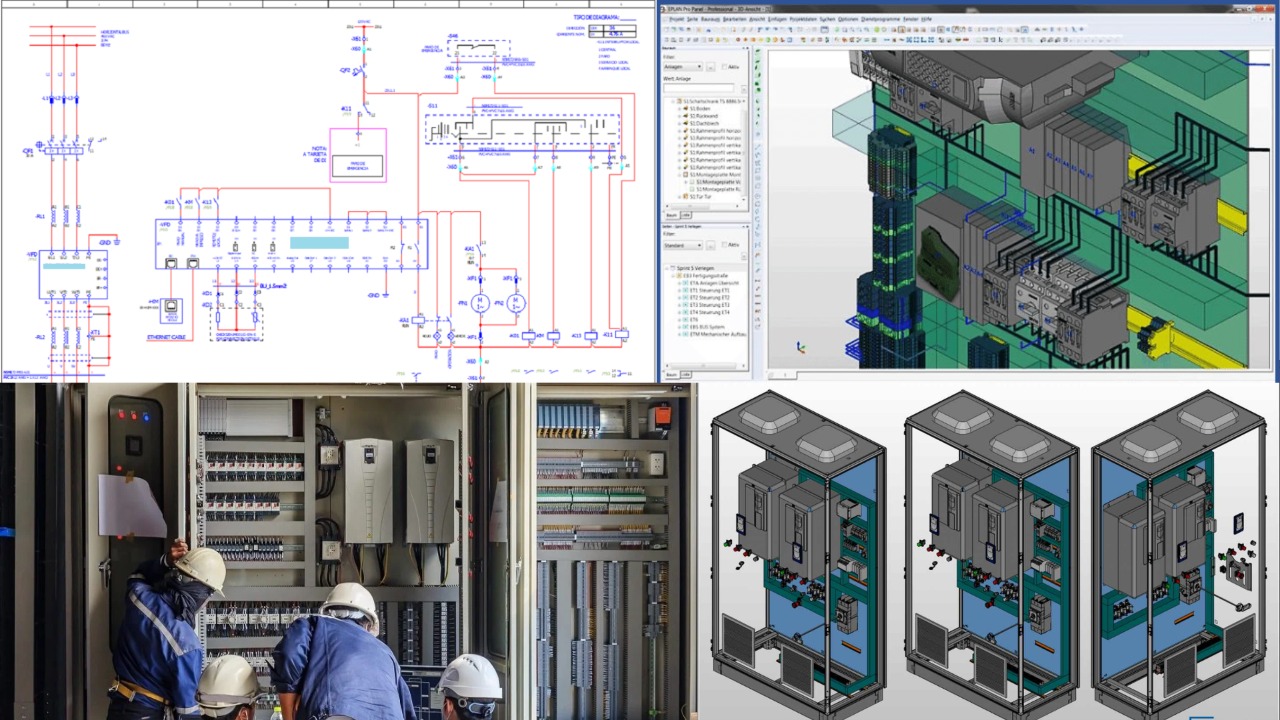Screen dimensions: 1280x720
Task: Click the XYZ coordinate axes icon in 3D view
Action: click(x=800, y=348)
